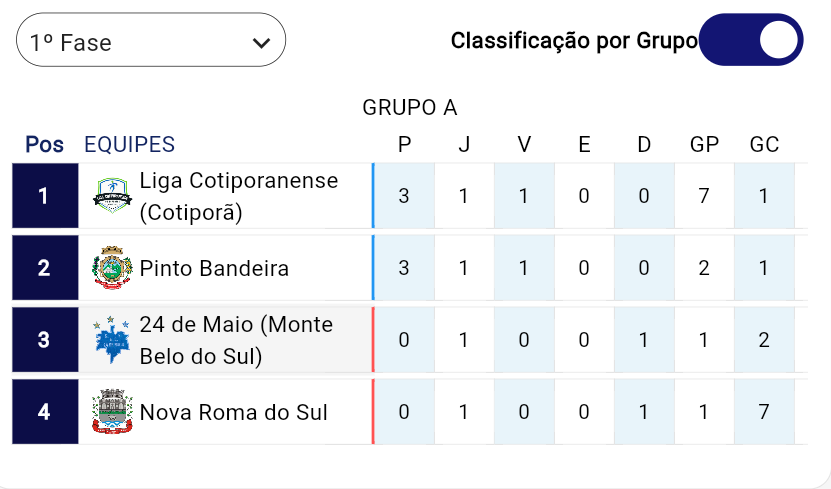Screen dimensions: 831x489
Task: Click the Nova Roma do Sul crest
Action: click(112, 412)
